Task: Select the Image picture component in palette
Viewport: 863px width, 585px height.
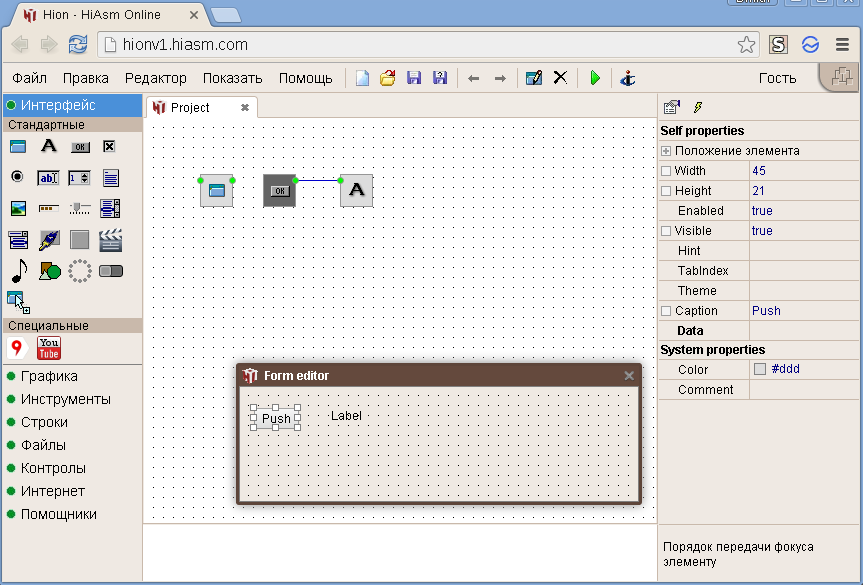Action: [x=18, y=208]
